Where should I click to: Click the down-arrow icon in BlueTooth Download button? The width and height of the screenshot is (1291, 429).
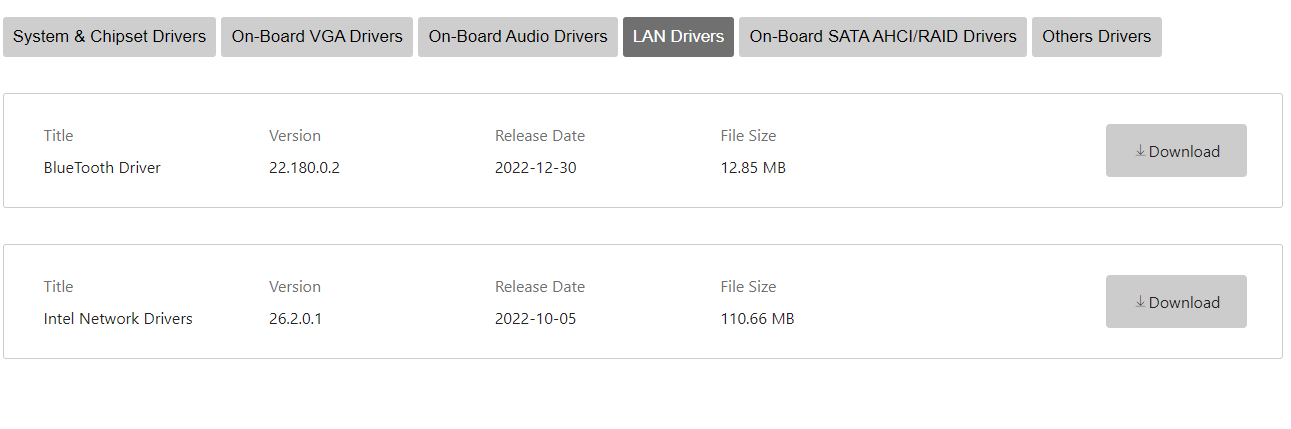[1140, 151]
